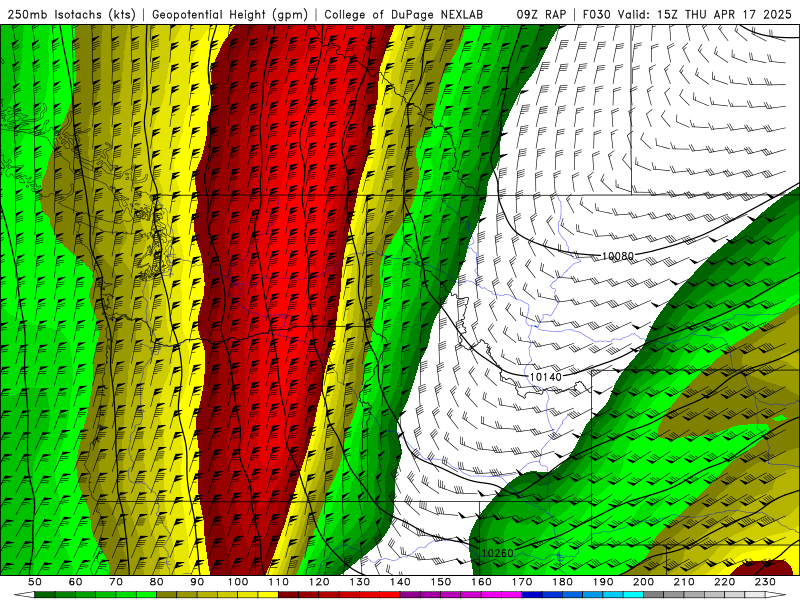Click the 170 knot color scale label
Screen dimensions: 800x600
coord(522,582)
